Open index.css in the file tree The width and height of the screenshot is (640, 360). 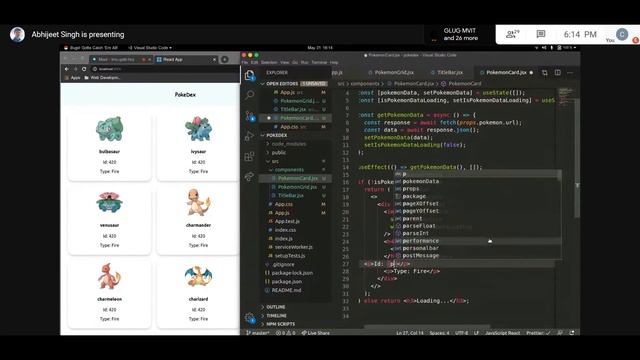(x=285, y=230)
